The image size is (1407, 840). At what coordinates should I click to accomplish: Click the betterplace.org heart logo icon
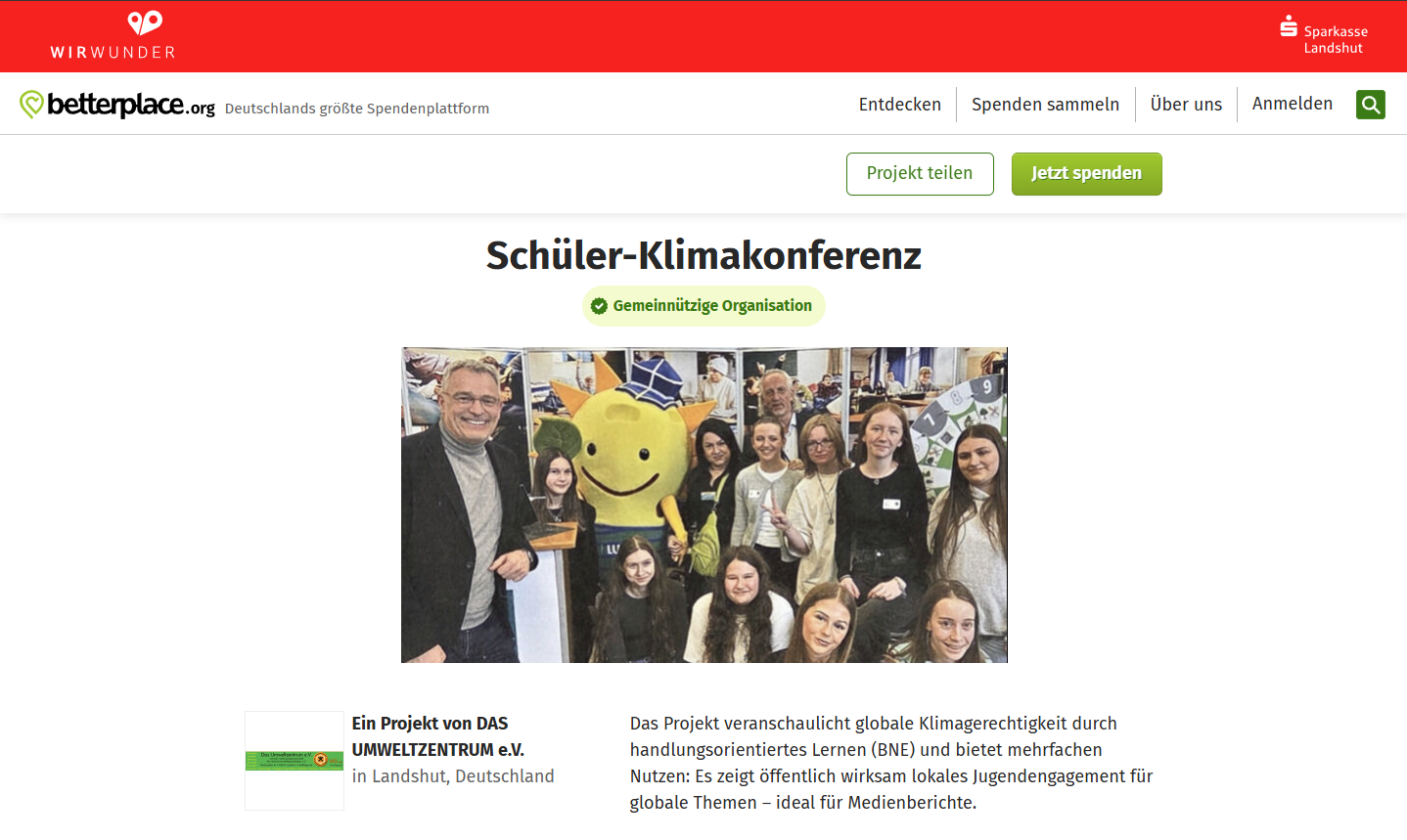coord(31,105)
